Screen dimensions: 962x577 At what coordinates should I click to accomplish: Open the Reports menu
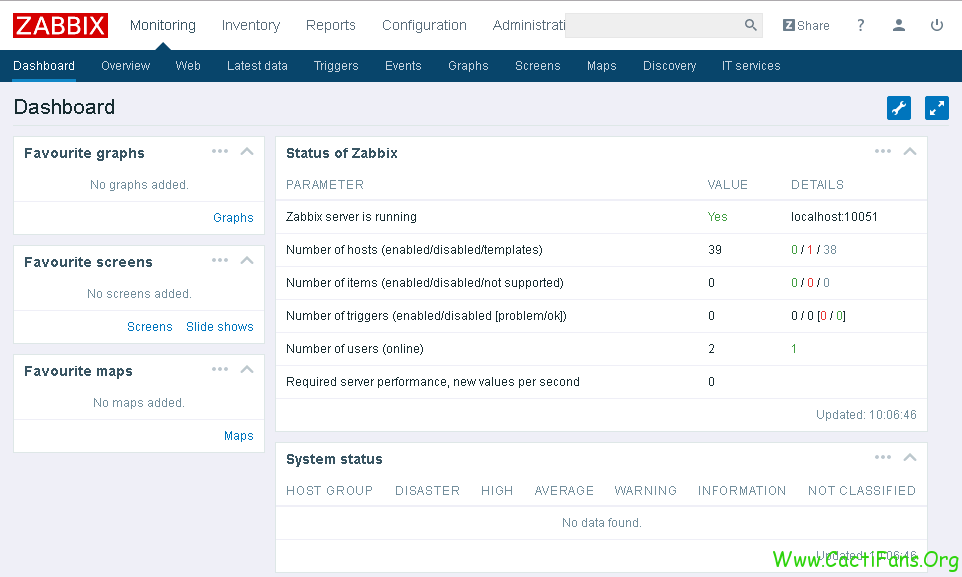pos(331,25)
